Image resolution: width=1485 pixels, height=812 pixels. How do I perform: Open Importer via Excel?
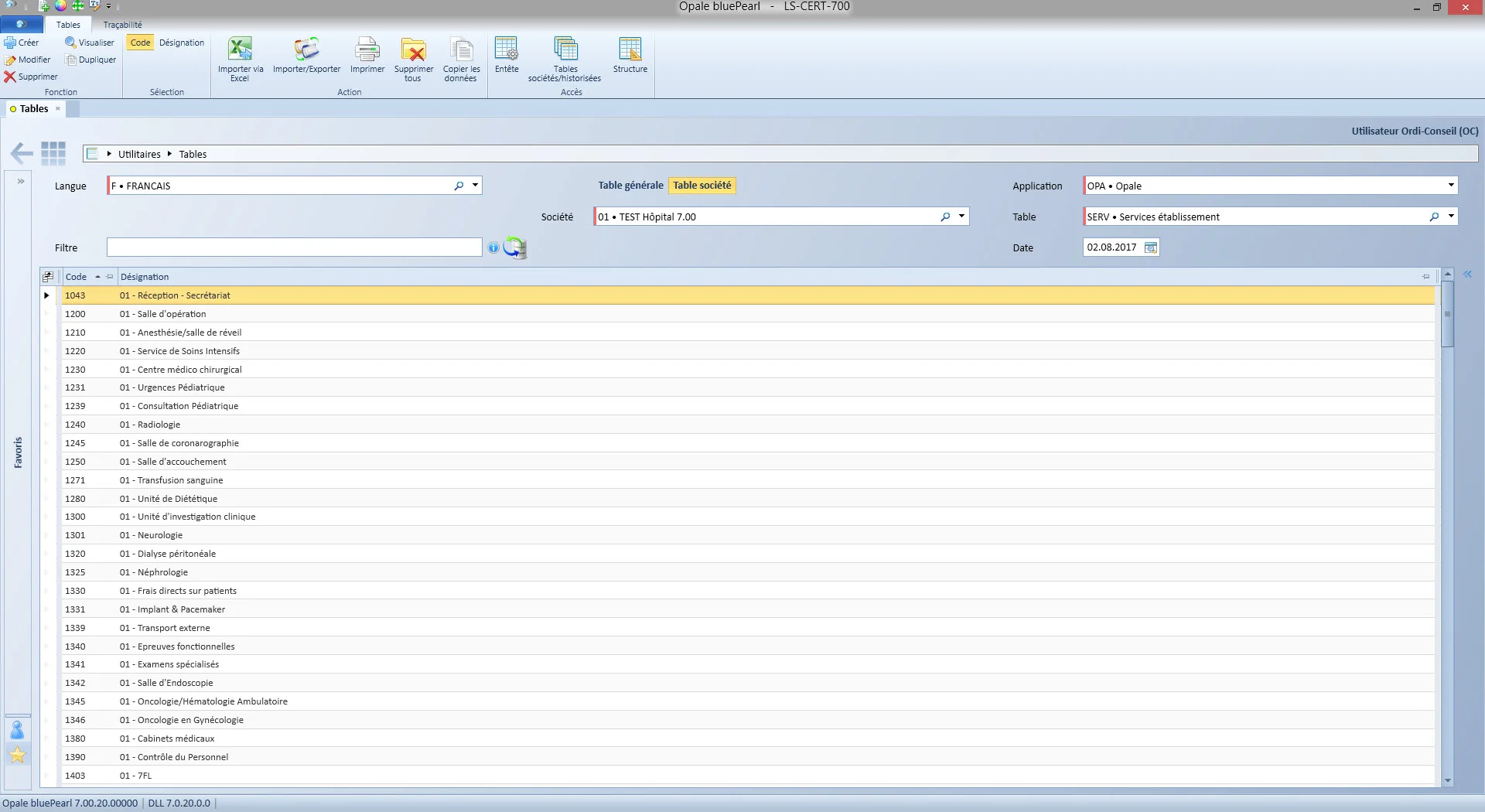[240, 59]
